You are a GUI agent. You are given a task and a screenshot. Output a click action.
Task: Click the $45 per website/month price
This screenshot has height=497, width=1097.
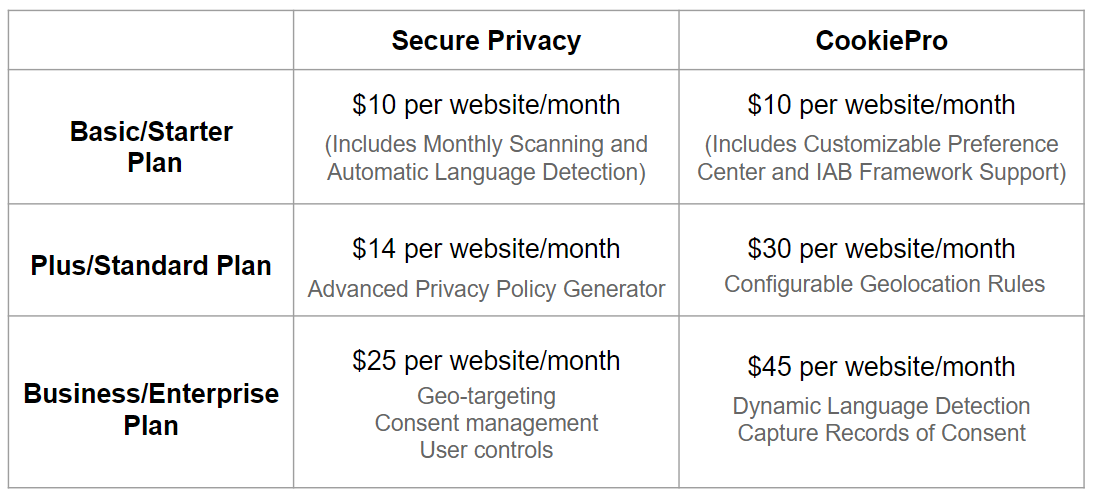(882, 367)
